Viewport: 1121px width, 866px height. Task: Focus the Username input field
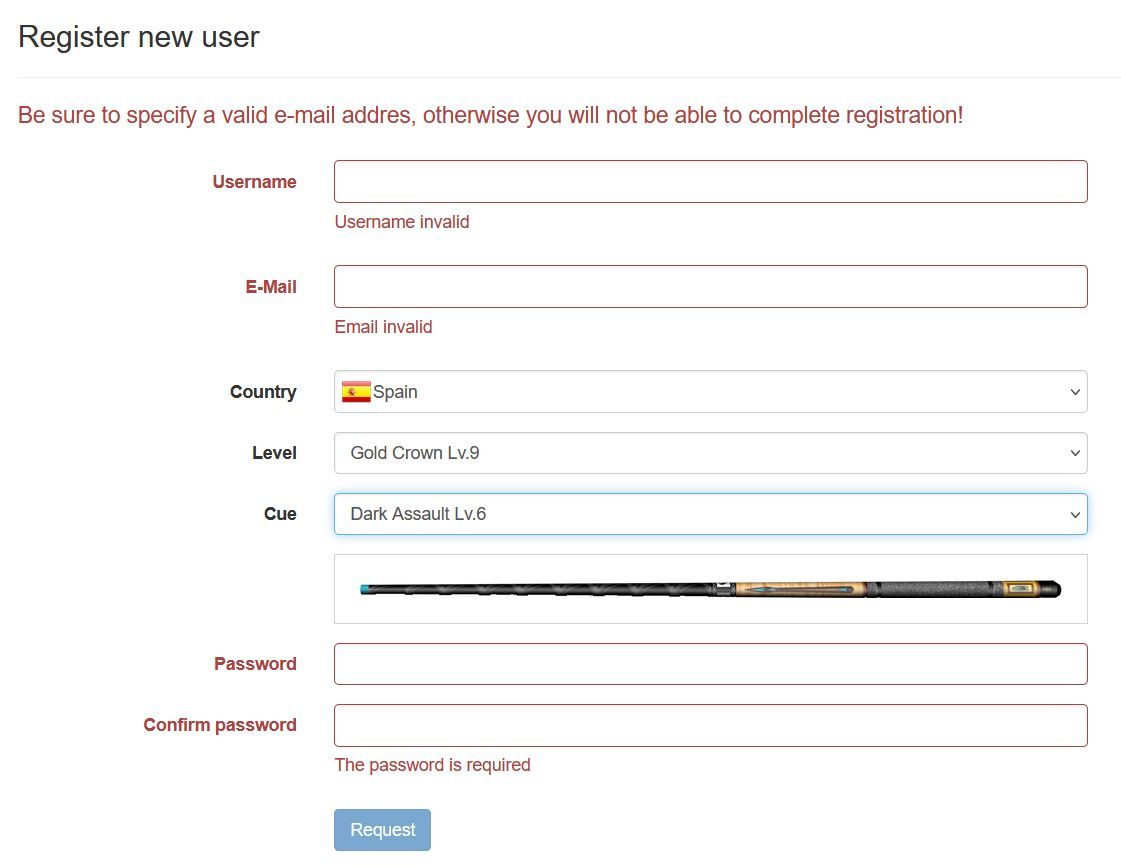pos(710,182)
